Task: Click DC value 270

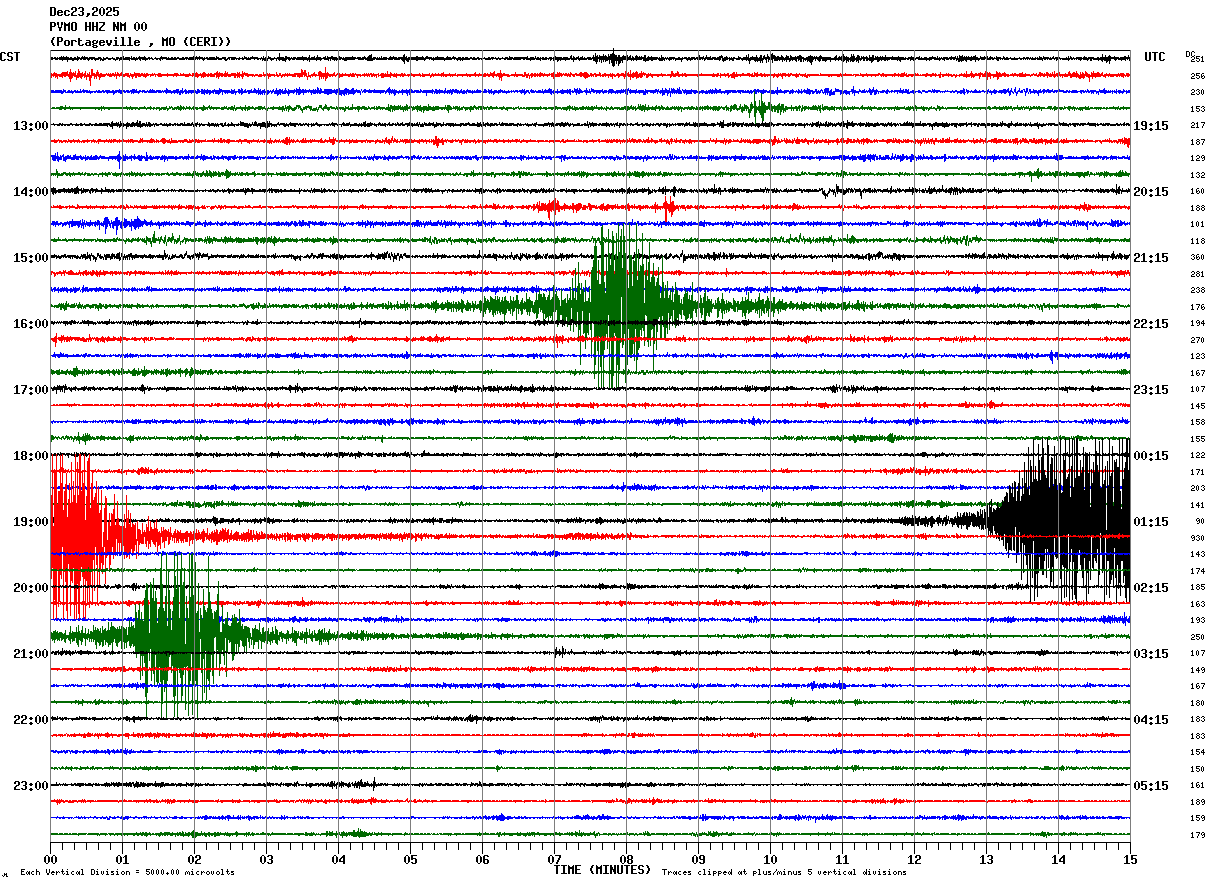Action: (1197, 340)
